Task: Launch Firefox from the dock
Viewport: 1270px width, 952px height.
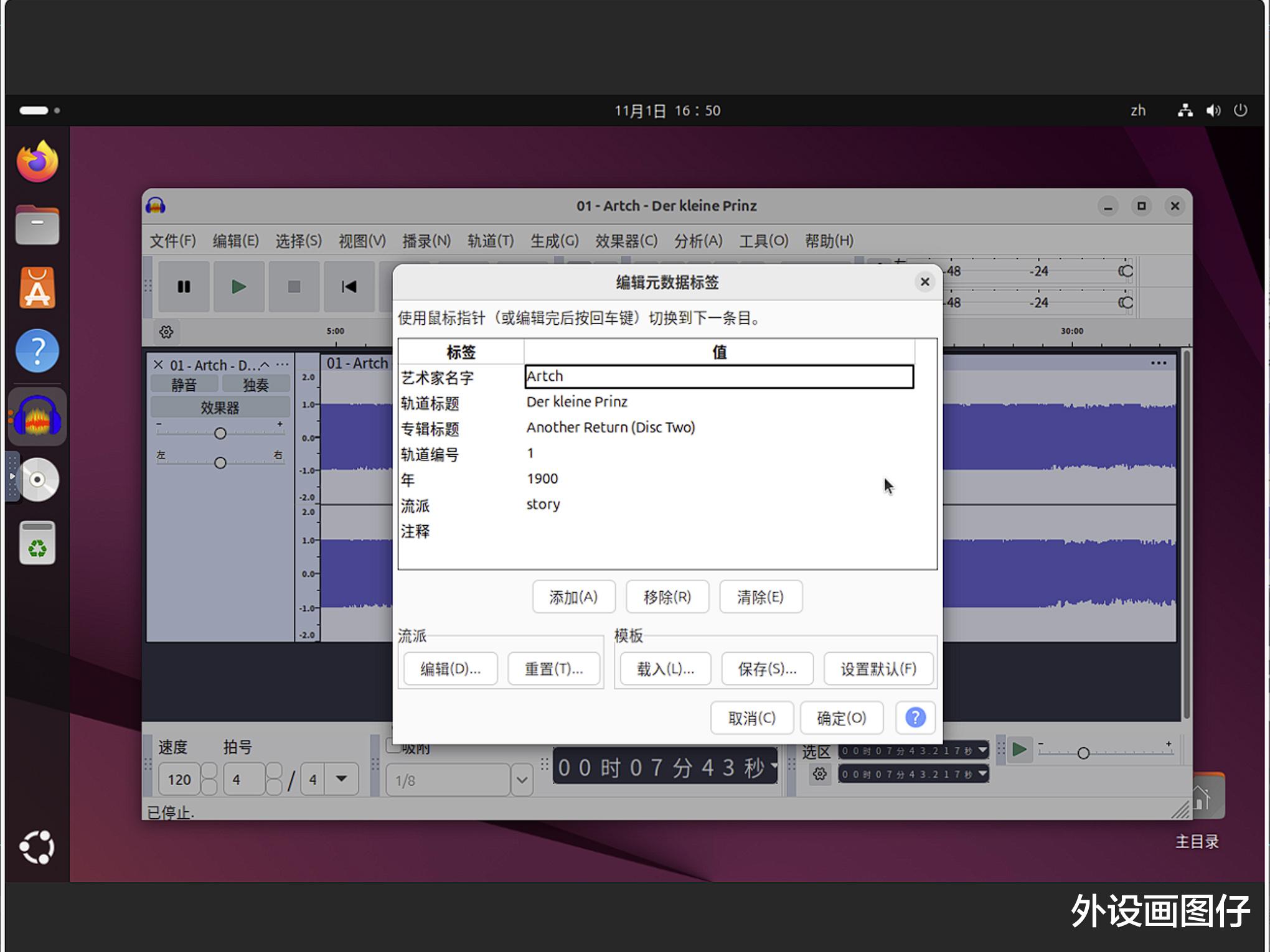Action: click(37, 162)
